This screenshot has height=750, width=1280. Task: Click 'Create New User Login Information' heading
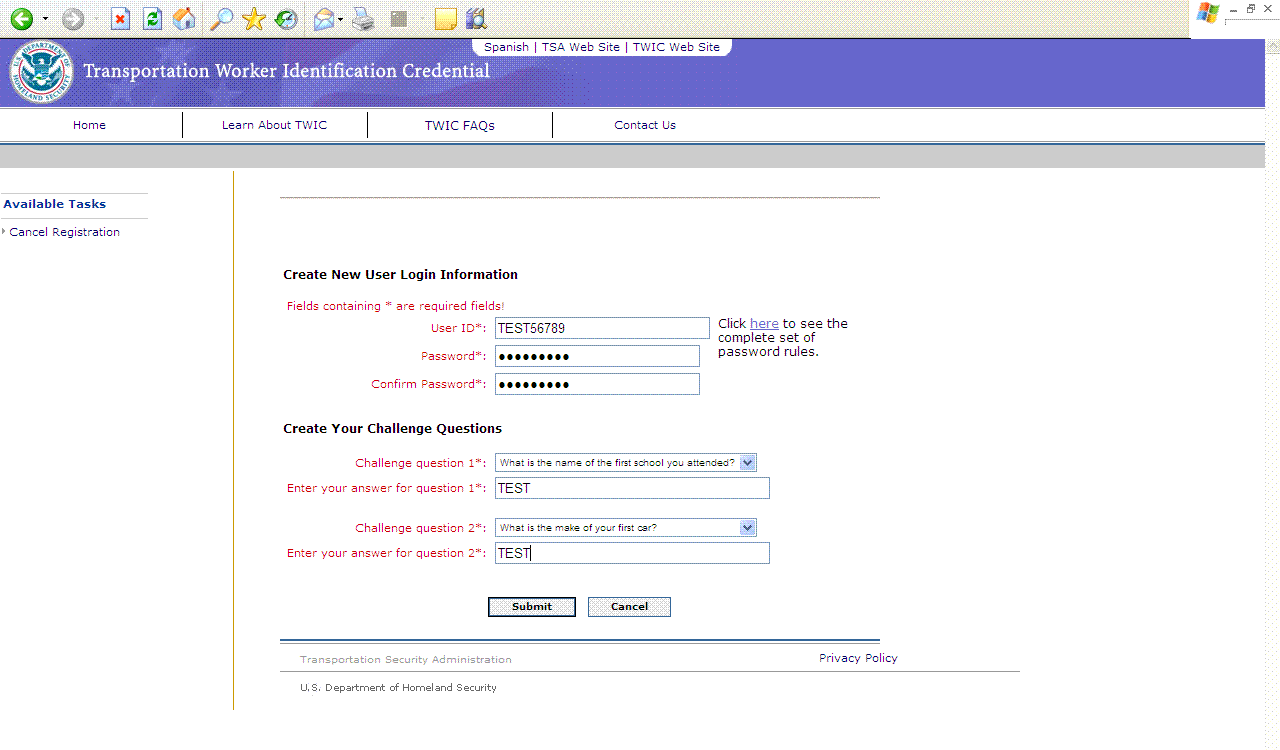click(x=400, y=275)
